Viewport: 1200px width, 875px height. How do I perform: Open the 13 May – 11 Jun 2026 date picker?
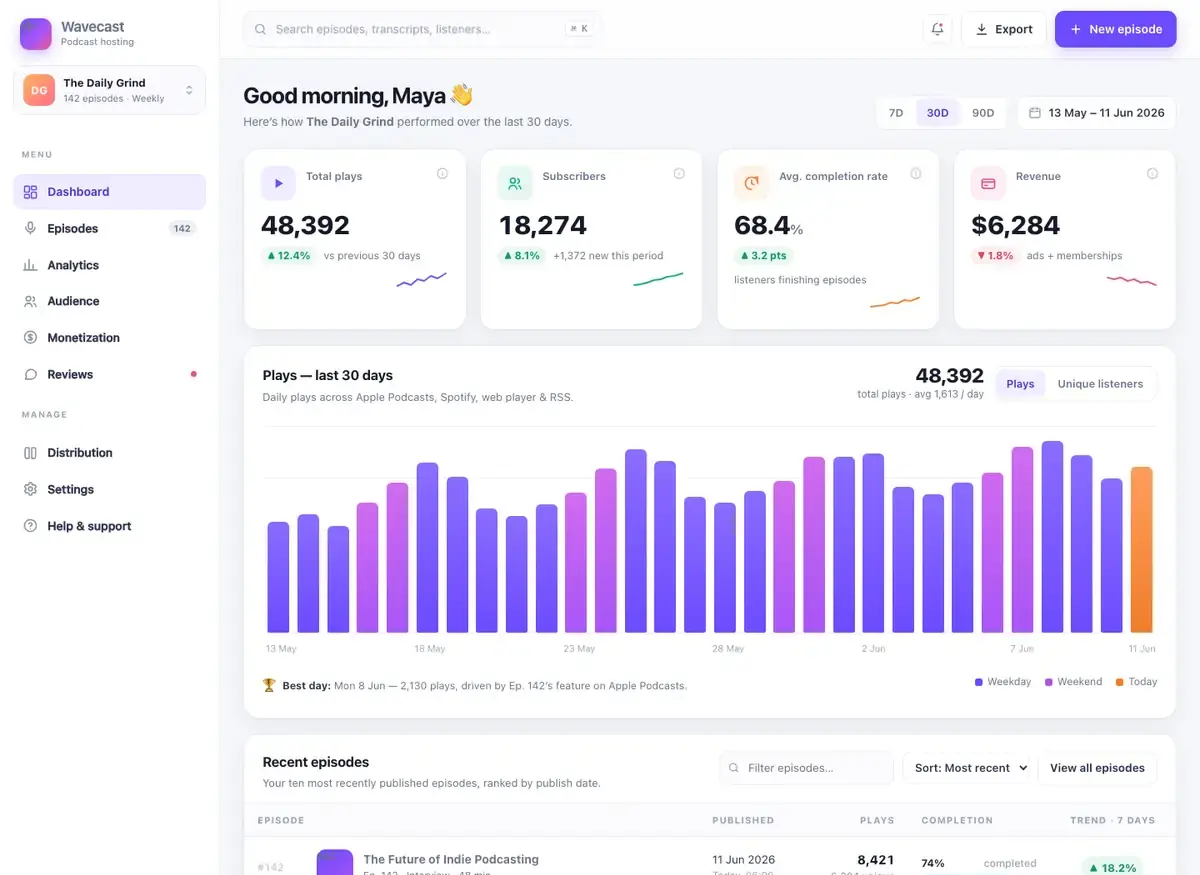1096,113
